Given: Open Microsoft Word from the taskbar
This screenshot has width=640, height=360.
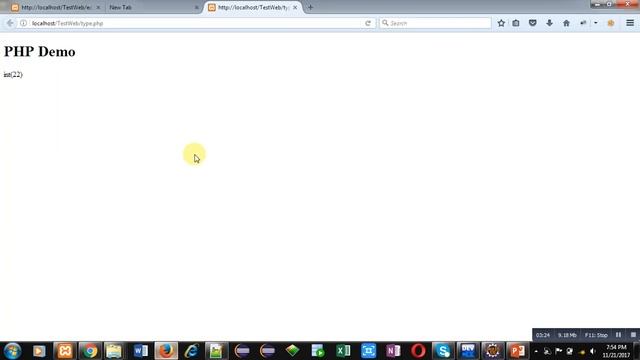Looking at the screenshot, I should [x=140, y=351].
